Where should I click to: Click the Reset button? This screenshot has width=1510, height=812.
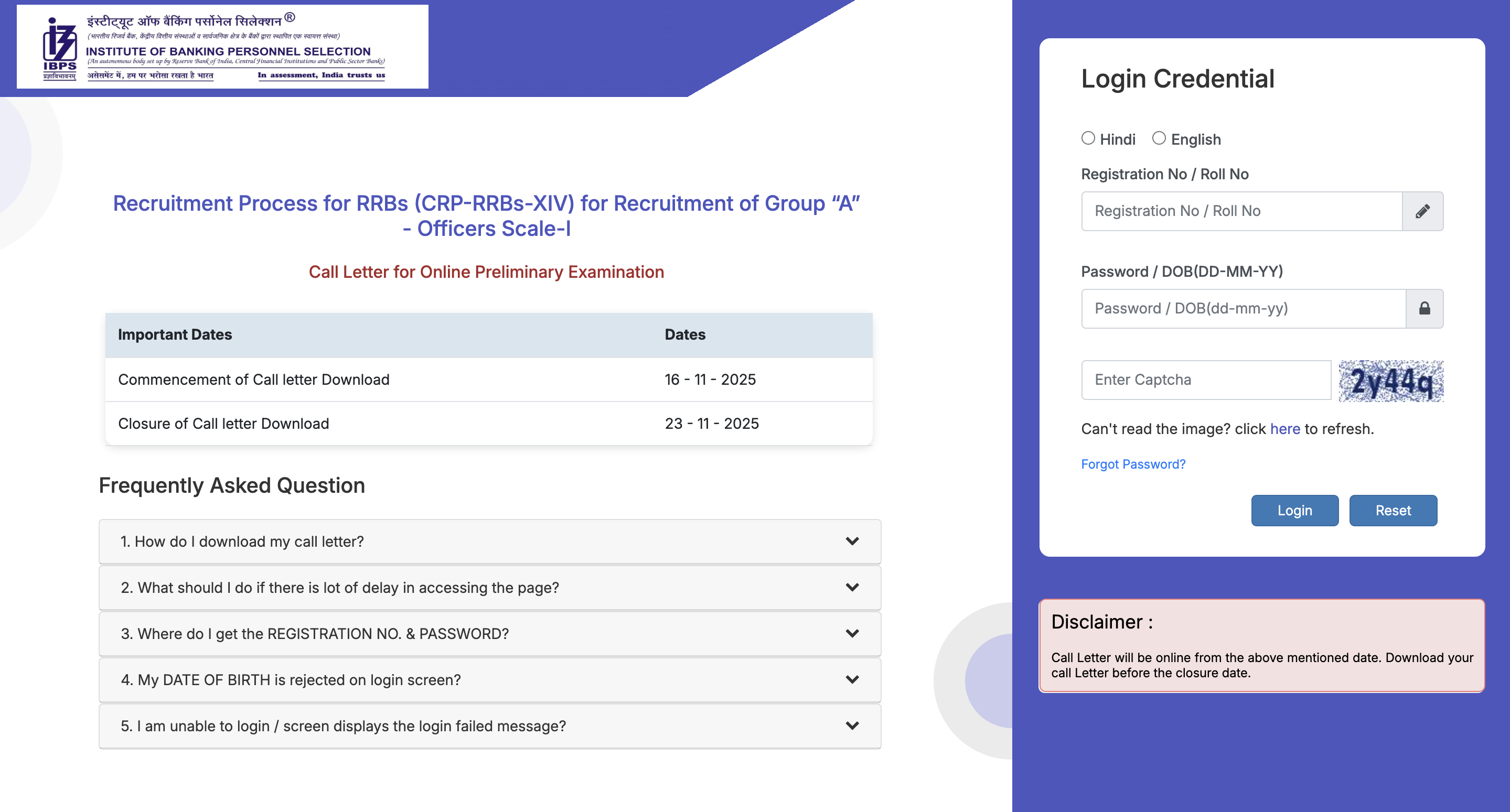click(x=1394, y=510)
